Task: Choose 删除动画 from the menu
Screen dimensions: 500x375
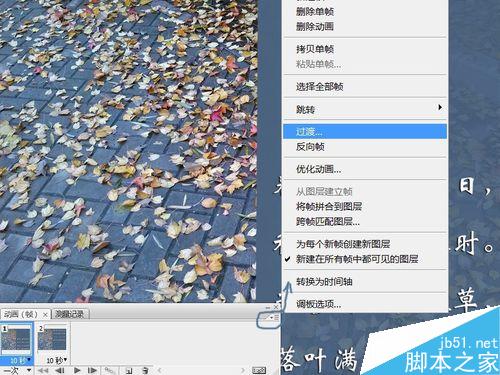Action: pyautogui.click(x=365, y=26)
